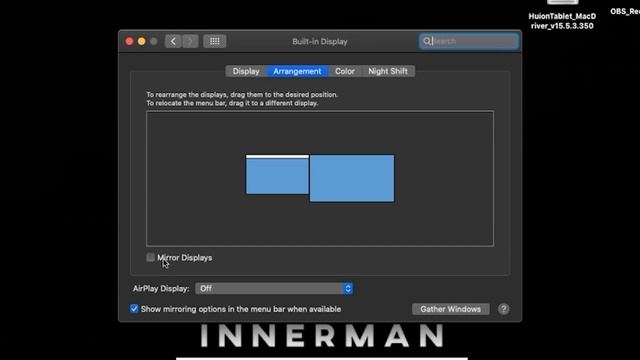Click the forward chevron navigation button

click(x=190, y=41)
